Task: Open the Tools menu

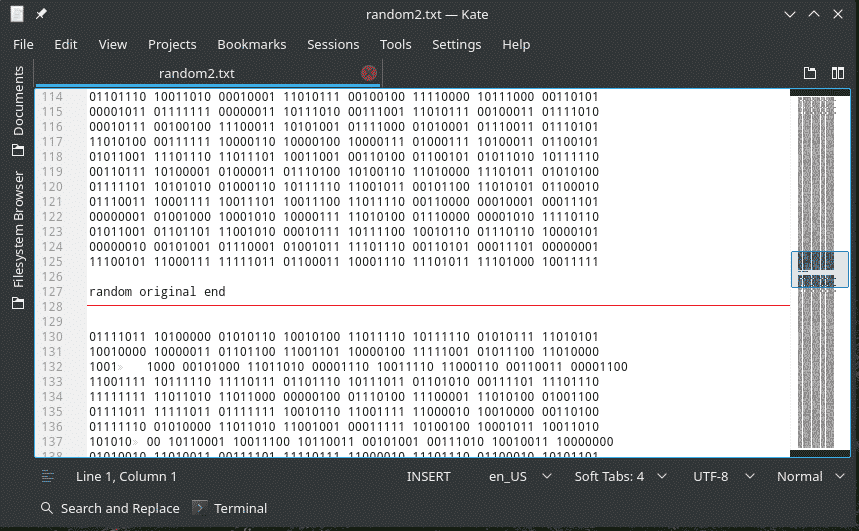Action: pos(396,44)
